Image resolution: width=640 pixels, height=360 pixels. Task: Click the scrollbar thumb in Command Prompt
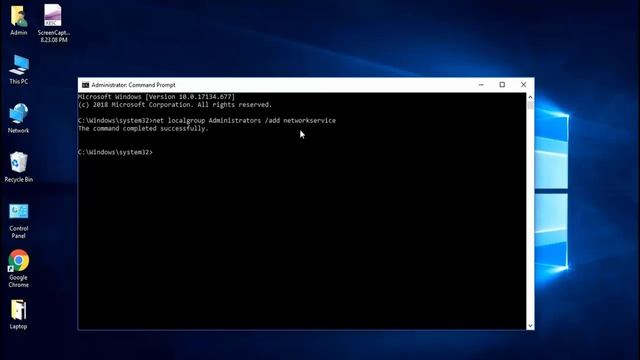(x=530, y=106)
